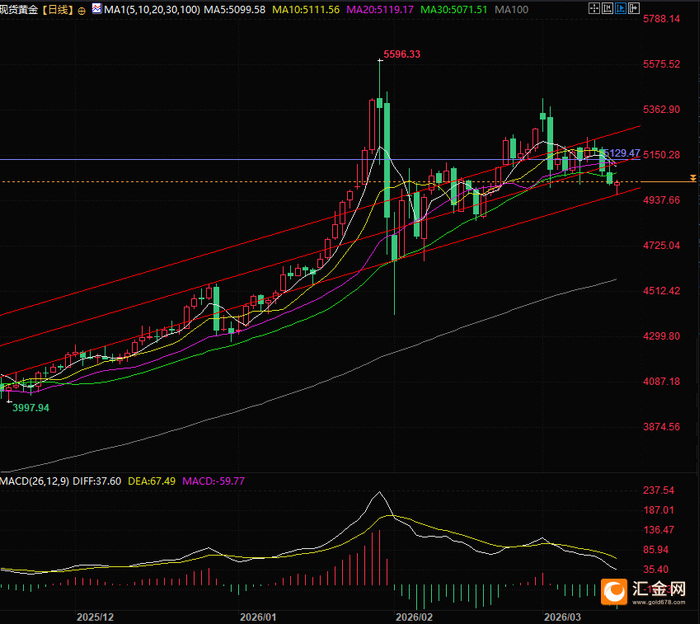Click the 4299.80 price axis label
The height and width of the screenshot is (624, 700).
(x=661, y=336)
